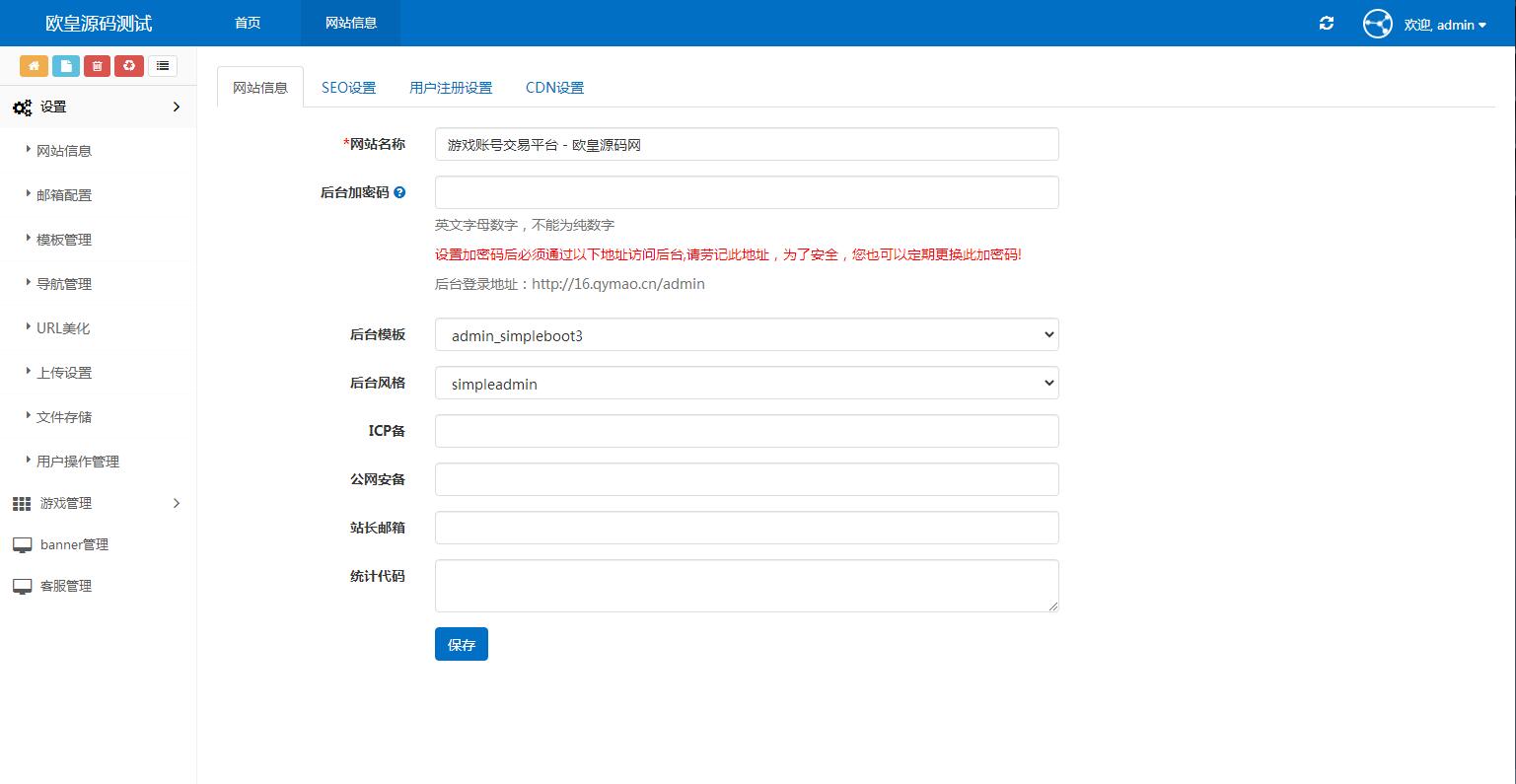Click the admin user avatar icon
1516x784 pixels.
[x=1377, y=24]
